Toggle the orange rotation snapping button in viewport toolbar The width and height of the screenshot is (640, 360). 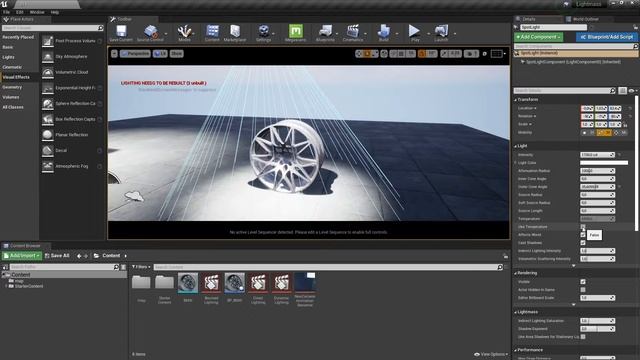(x=422, y=53)
